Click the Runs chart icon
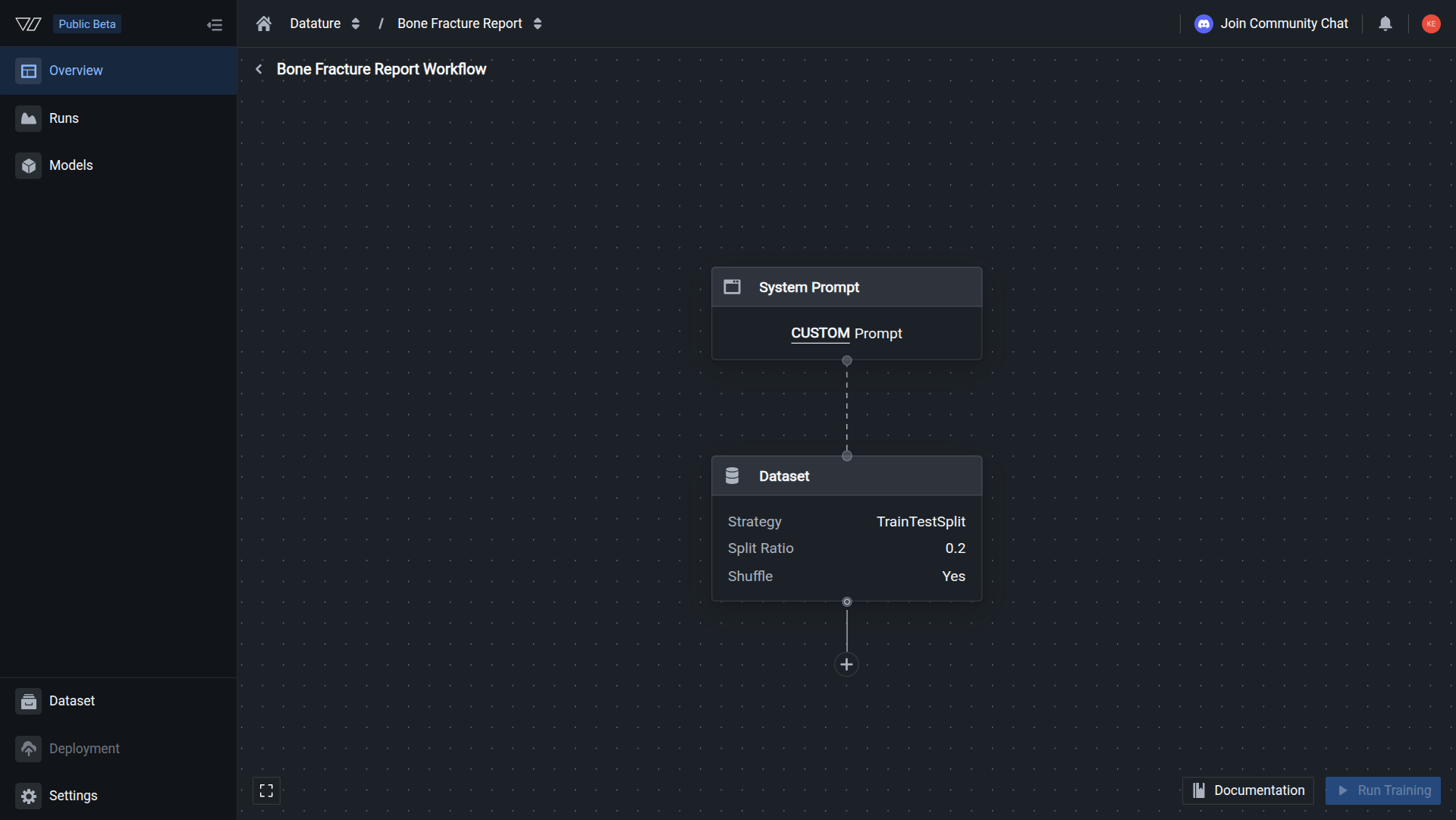1456x820 pixels. [x=29, y=118]
